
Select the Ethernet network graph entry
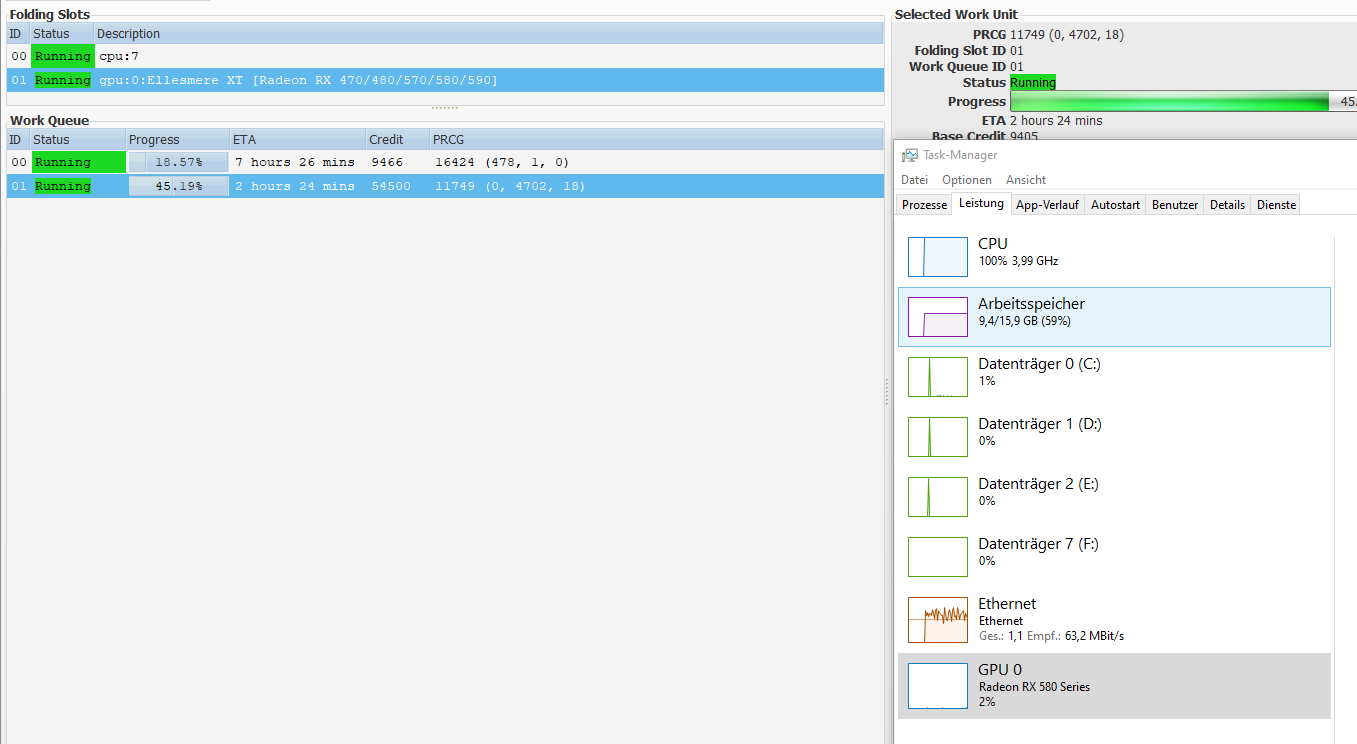coord(1114,620)
